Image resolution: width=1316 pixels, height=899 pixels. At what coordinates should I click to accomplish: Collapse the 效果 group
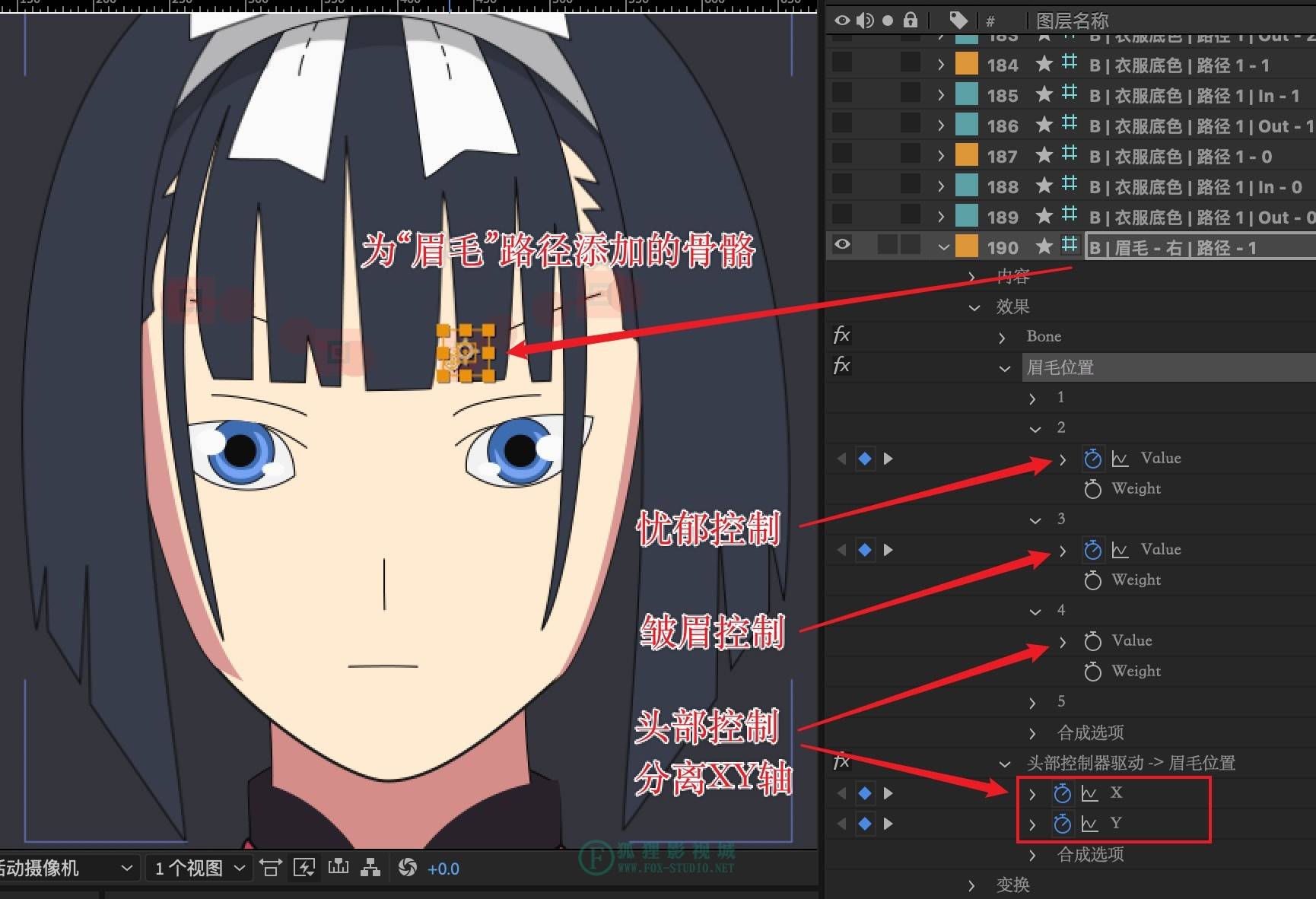point(974,308)
